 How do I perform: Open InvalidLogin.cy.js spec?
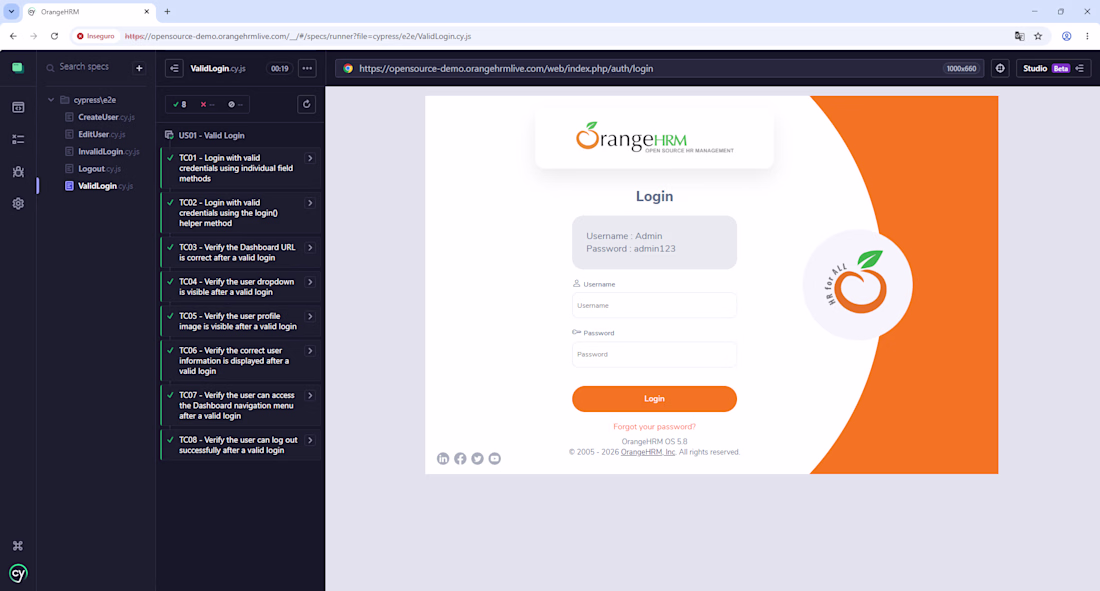click(x=109, y=152)
